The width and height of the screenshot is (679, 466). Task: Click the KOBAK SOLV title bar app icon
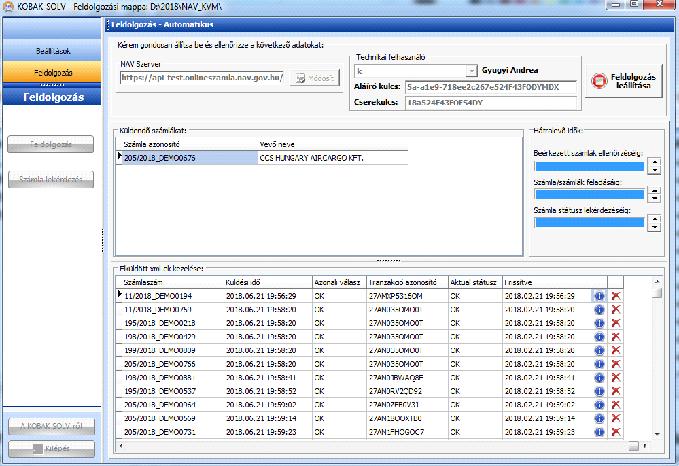8,6
